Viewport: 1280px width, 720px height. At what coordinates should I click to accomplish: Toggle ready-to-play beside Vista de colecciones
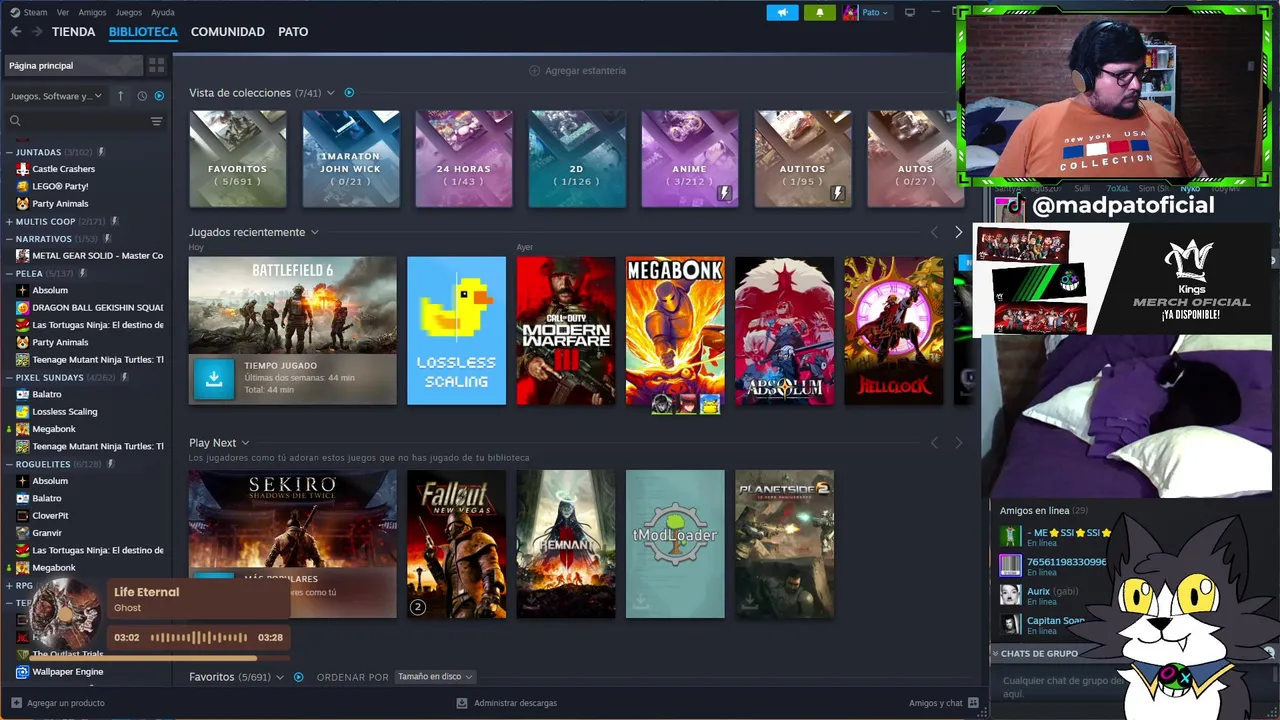[x=349, y=93]
